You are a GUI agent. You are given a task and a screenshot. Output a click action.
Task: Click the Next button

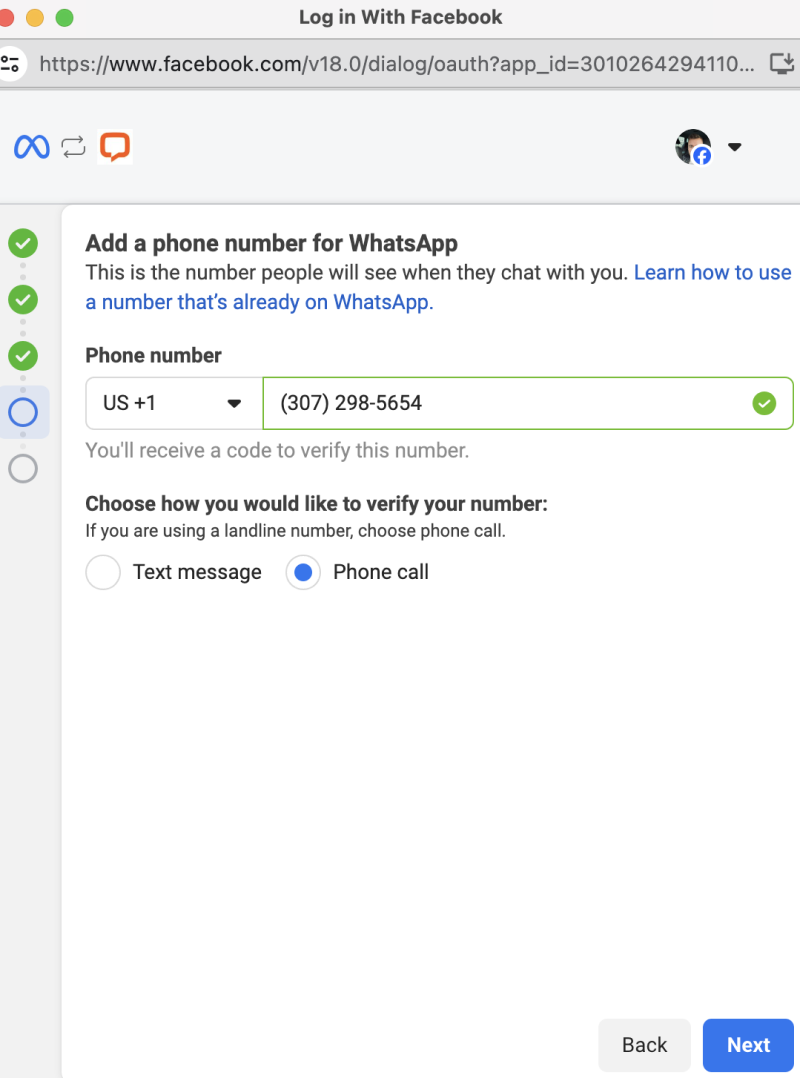tap(748, 1045)
